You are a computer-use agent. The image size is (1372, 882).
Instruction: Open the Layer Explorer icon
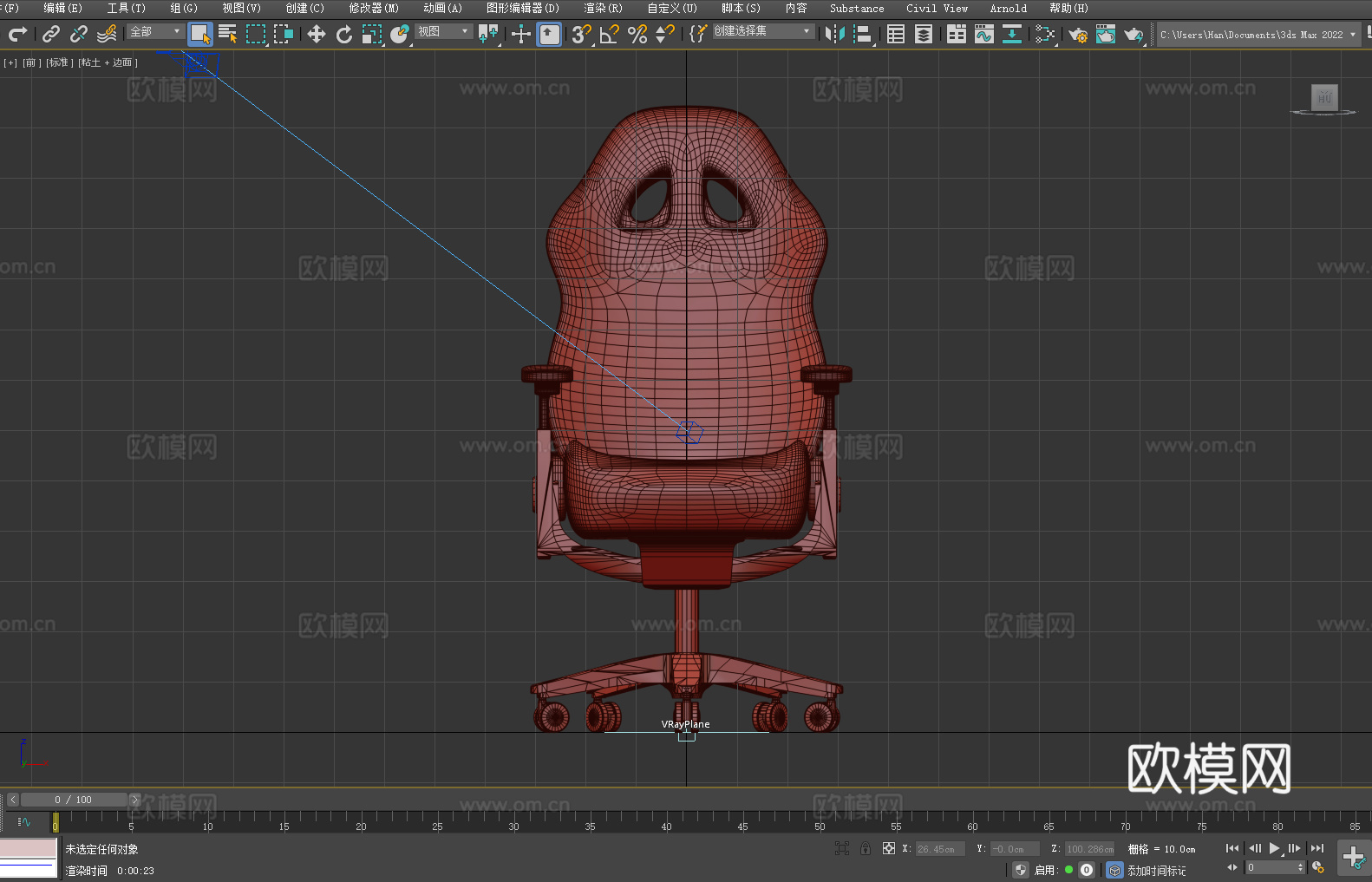click(x=924, y=34)
